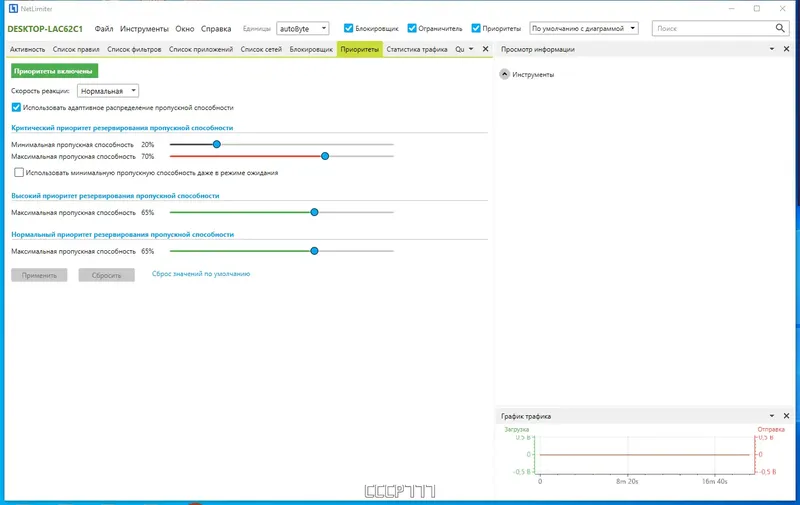Screen dimensions: 800x505
Task: Click the Применить button
Action: point(39,275)
